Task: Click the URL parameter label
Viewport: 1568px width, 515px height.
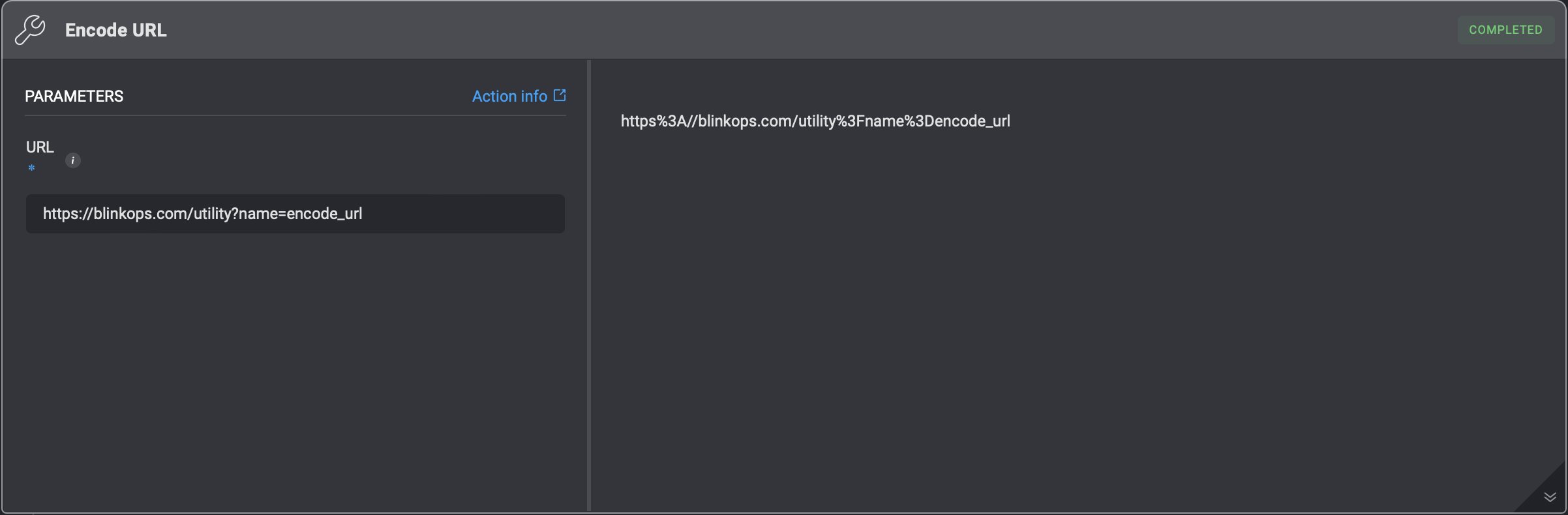Action: 40,147
